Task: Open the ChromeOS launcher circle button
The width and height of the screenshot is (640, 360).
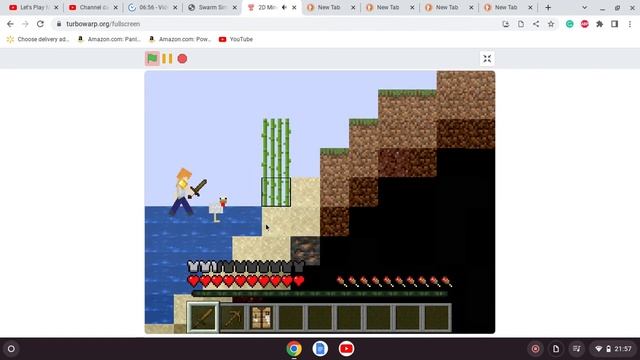Action: (11, 349)
